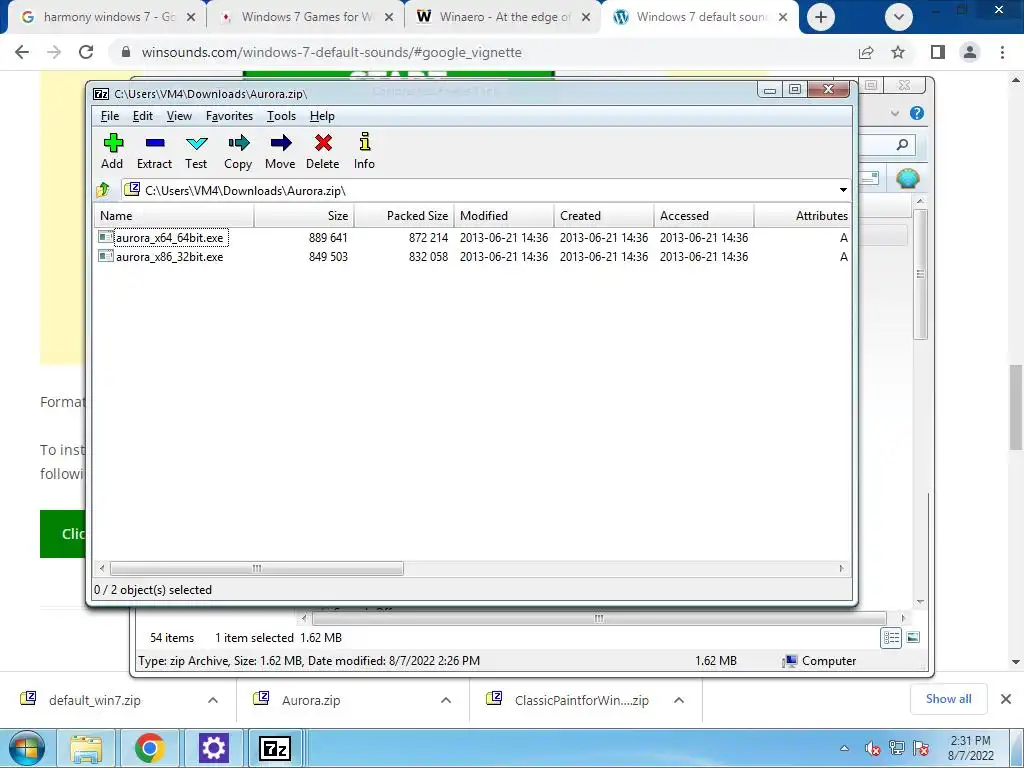The width and height of the screenshot is (1024, 768).
Task: Open Windows Explorer from taskbar
Action: pos(86,748)
